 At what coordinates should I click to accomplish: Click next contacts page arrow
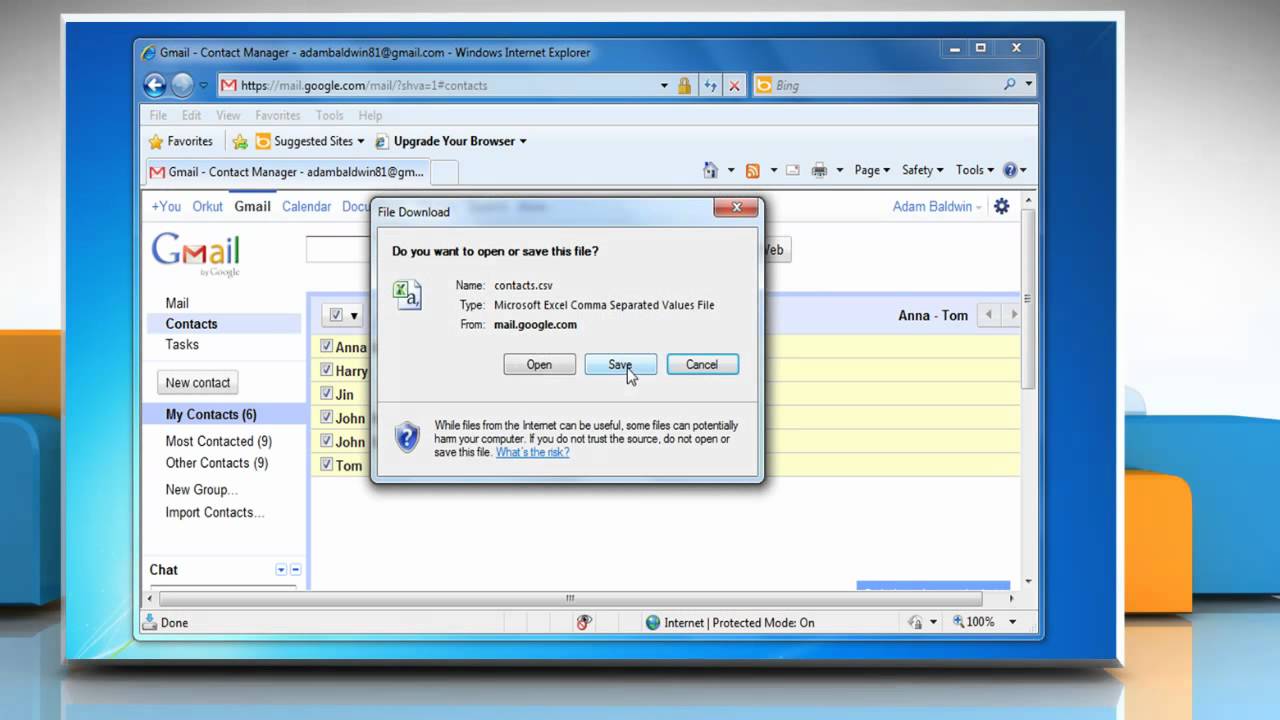[1013, 315]
